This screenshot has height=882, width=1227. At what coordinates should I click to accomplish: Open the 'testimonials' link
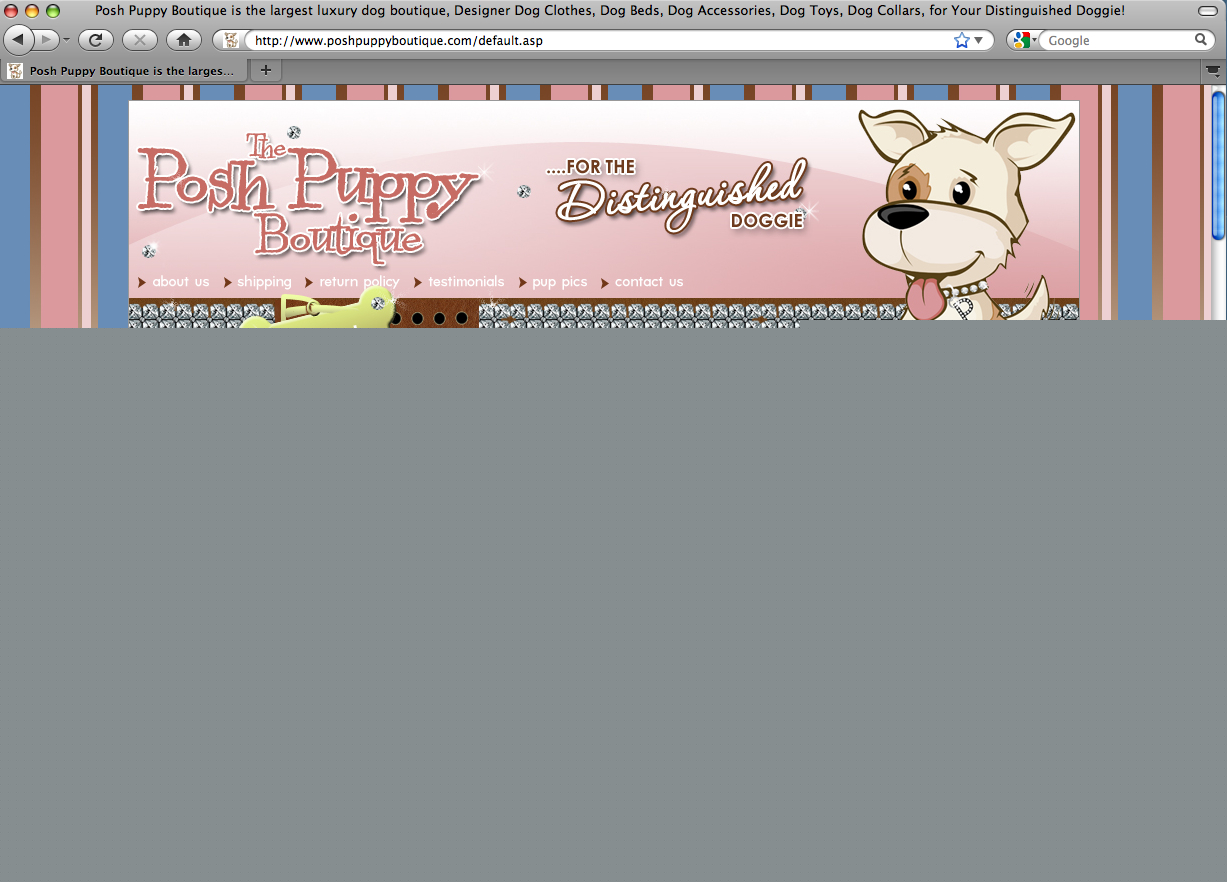pos(466,282)
